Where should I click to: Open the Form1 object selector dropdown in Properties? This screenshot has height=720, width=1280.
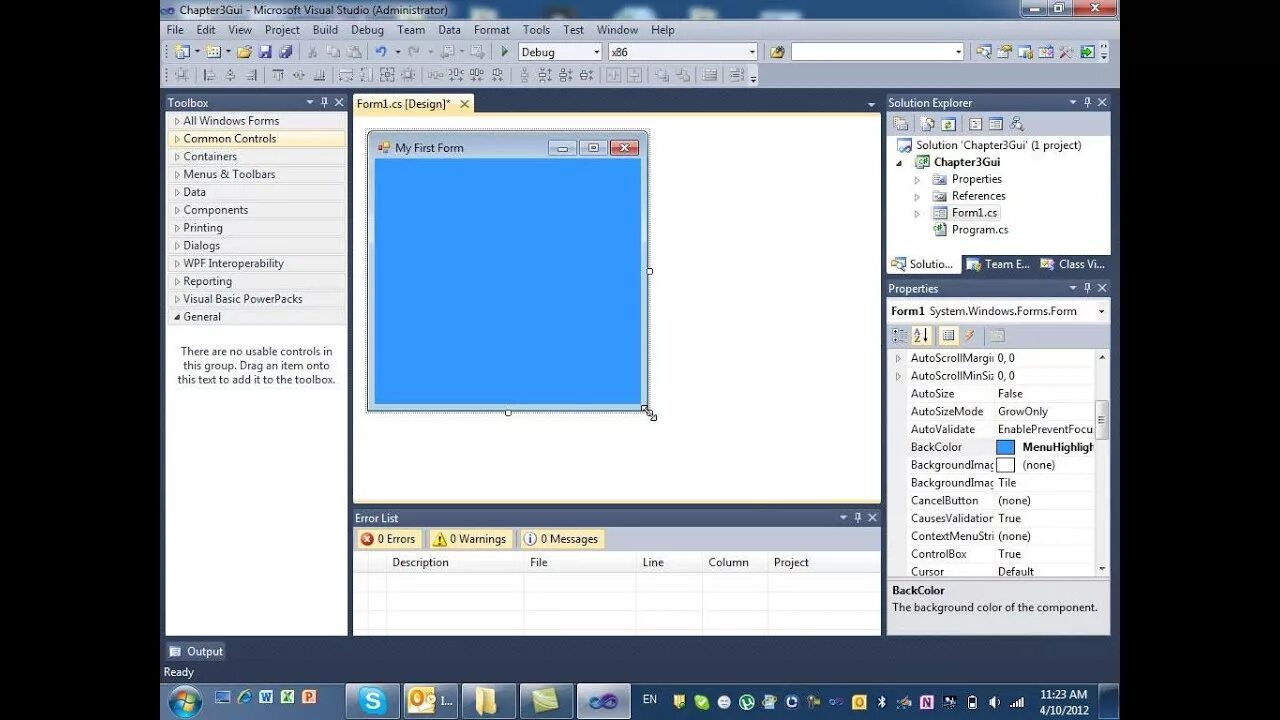pos(1101,311)
